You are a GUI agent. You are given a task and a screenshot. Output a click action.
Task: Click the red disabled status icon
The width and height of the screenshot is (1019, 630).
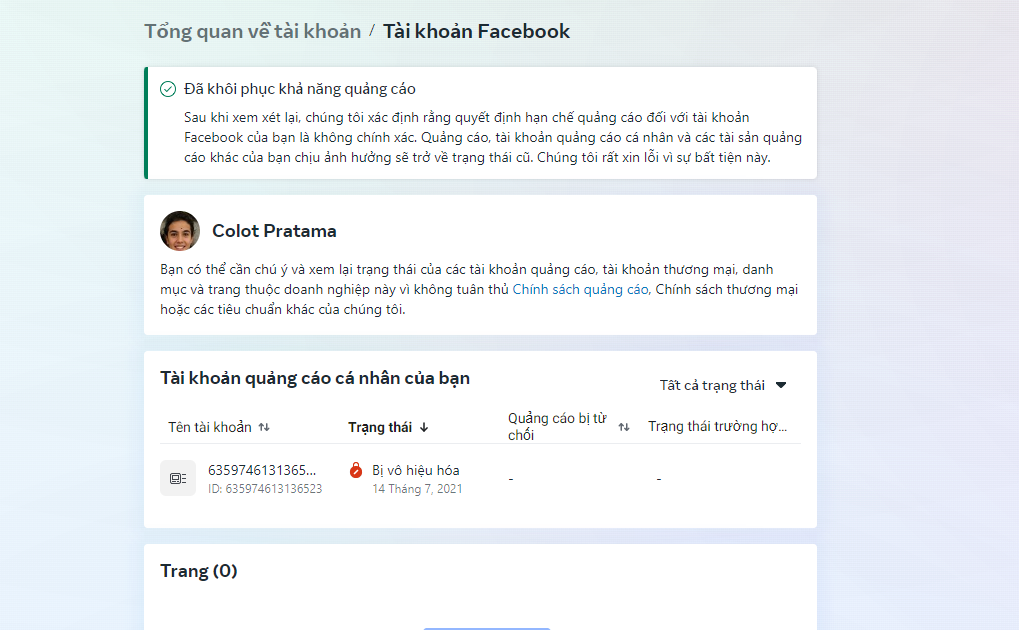point(355,470)
